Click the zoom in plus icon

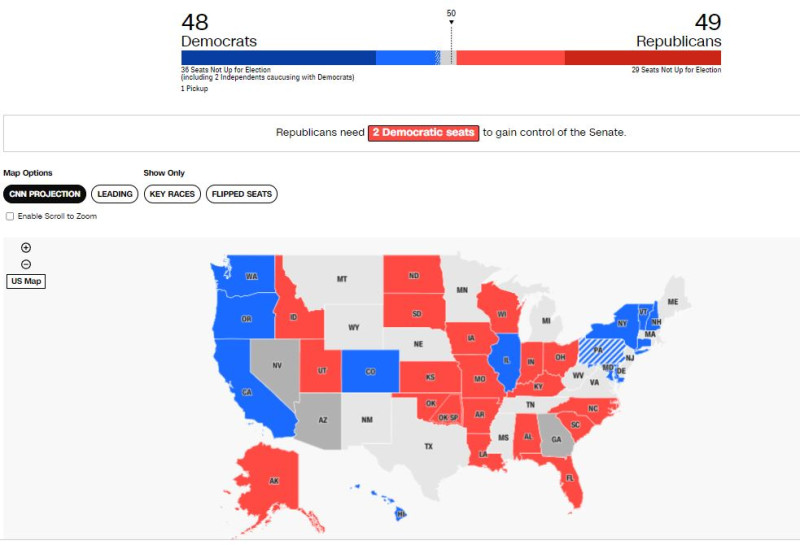click(26, 248)
